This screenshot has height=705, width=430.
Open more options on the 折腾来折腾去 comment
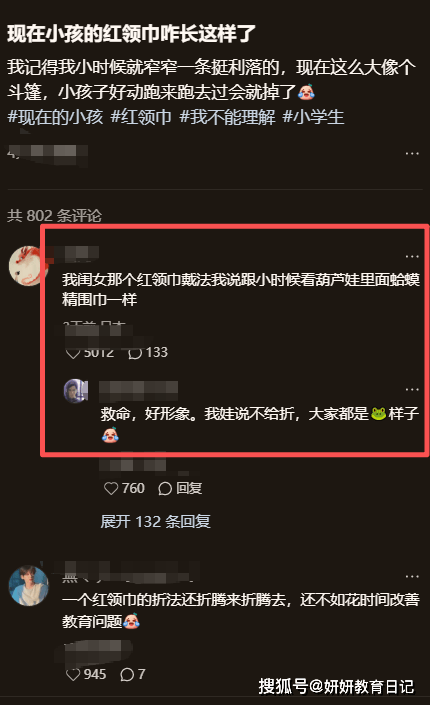pyautogui.click(x=412, y=576)
